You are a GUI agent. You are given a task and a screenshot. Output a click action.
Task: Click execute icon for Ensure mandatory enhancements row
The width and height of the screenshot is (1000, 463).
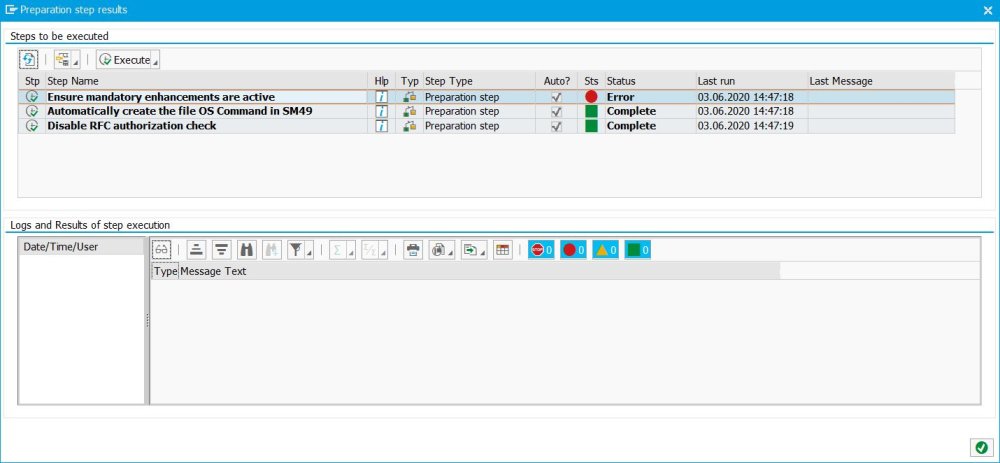(32, 97)
